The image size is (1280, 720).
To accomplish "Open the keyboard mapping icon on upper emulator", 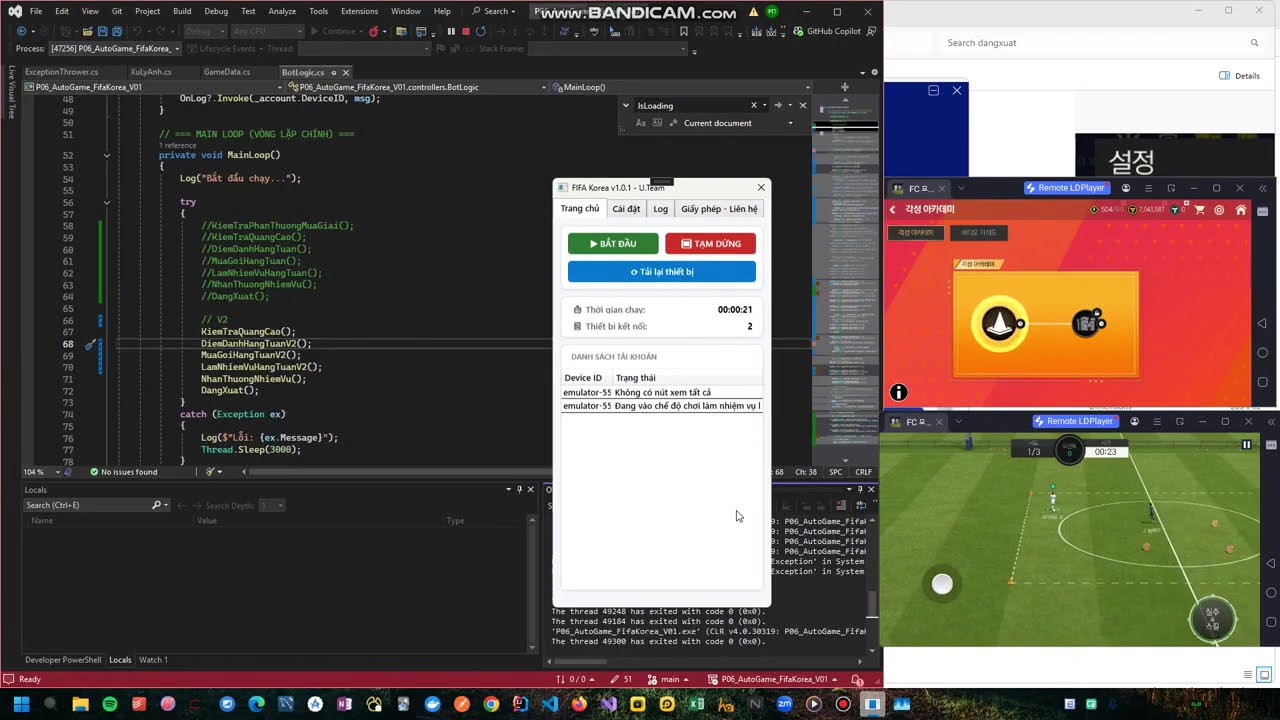I will pos(1262,212).
